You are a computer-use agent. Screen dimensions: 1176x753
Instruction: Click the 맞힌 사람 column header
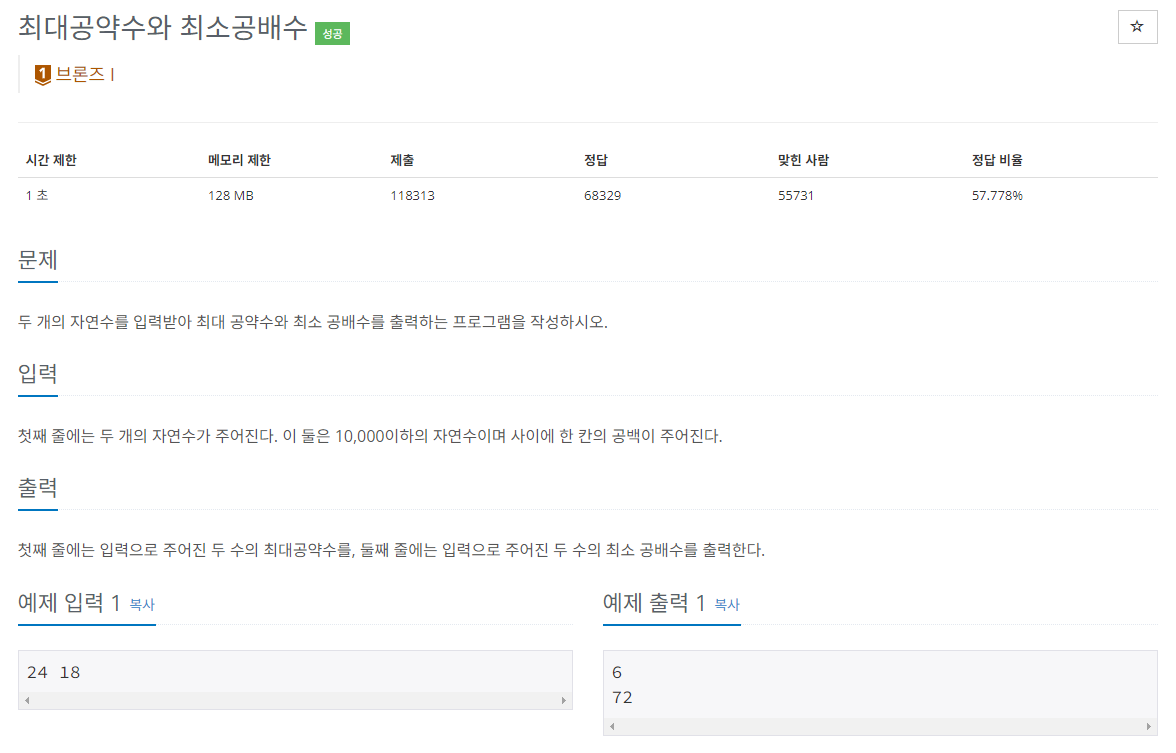[803, 160]
